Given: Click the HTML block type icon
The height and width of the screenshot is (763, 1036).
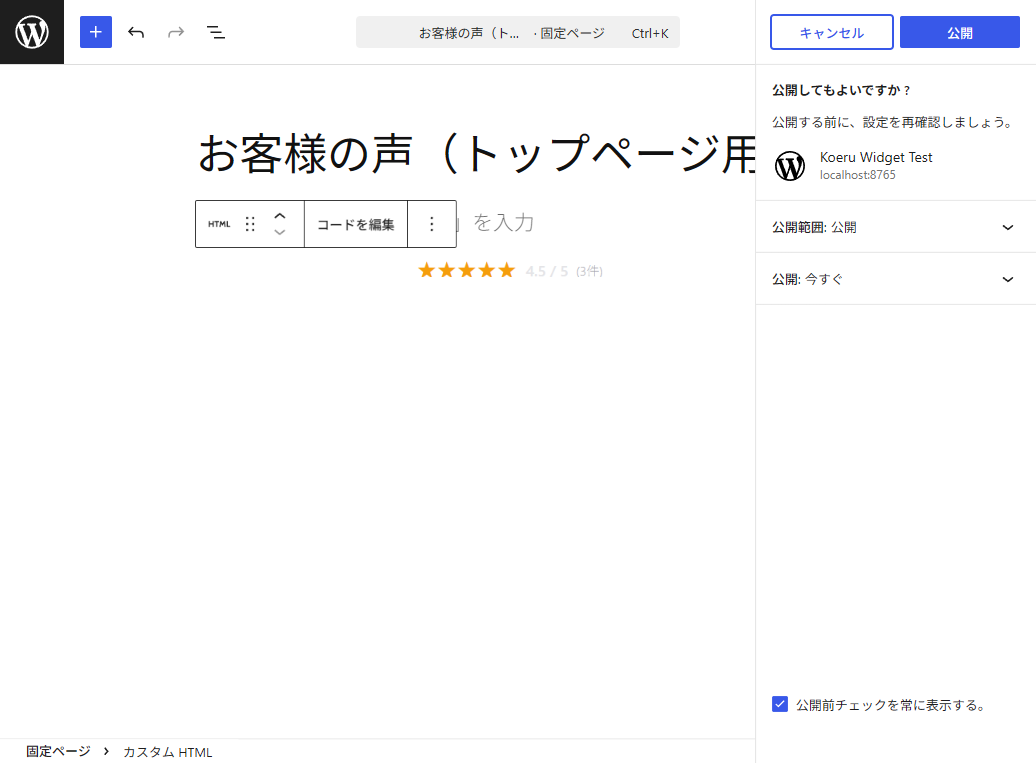Looking at the screenshot, I should pyautogui.click(x=219, y=224).
